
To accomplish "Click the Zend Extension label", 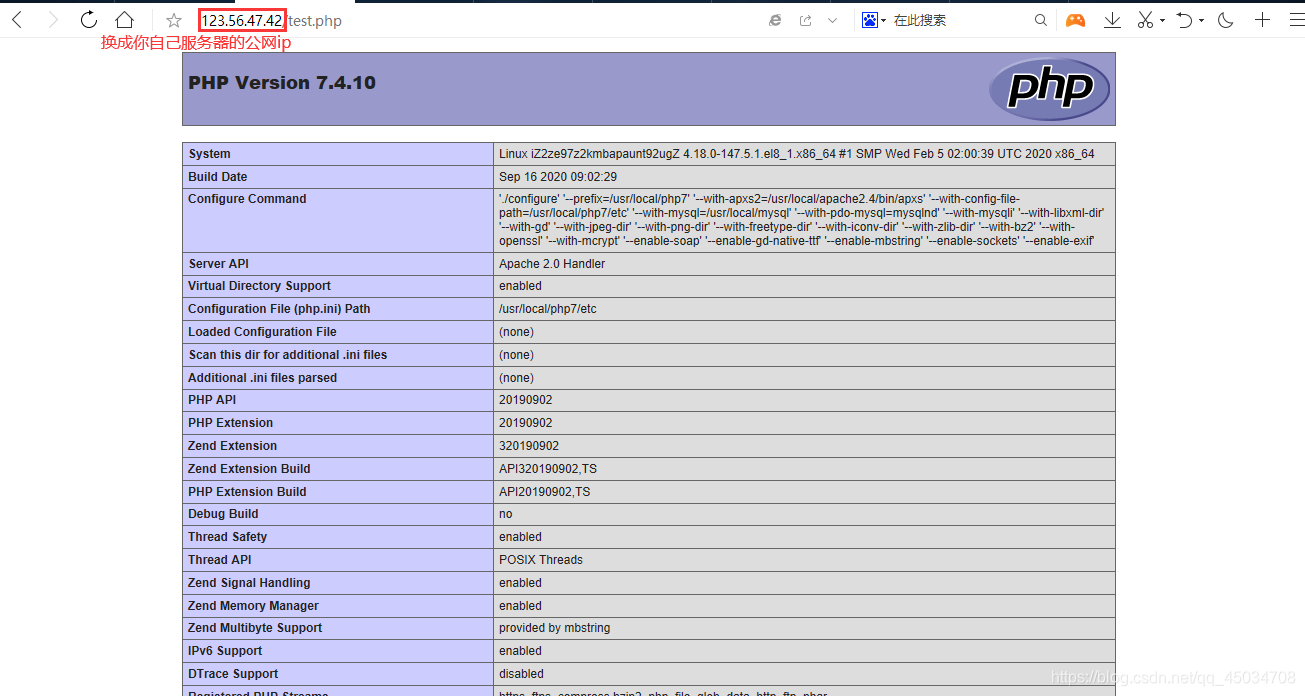I will point(232,446).
